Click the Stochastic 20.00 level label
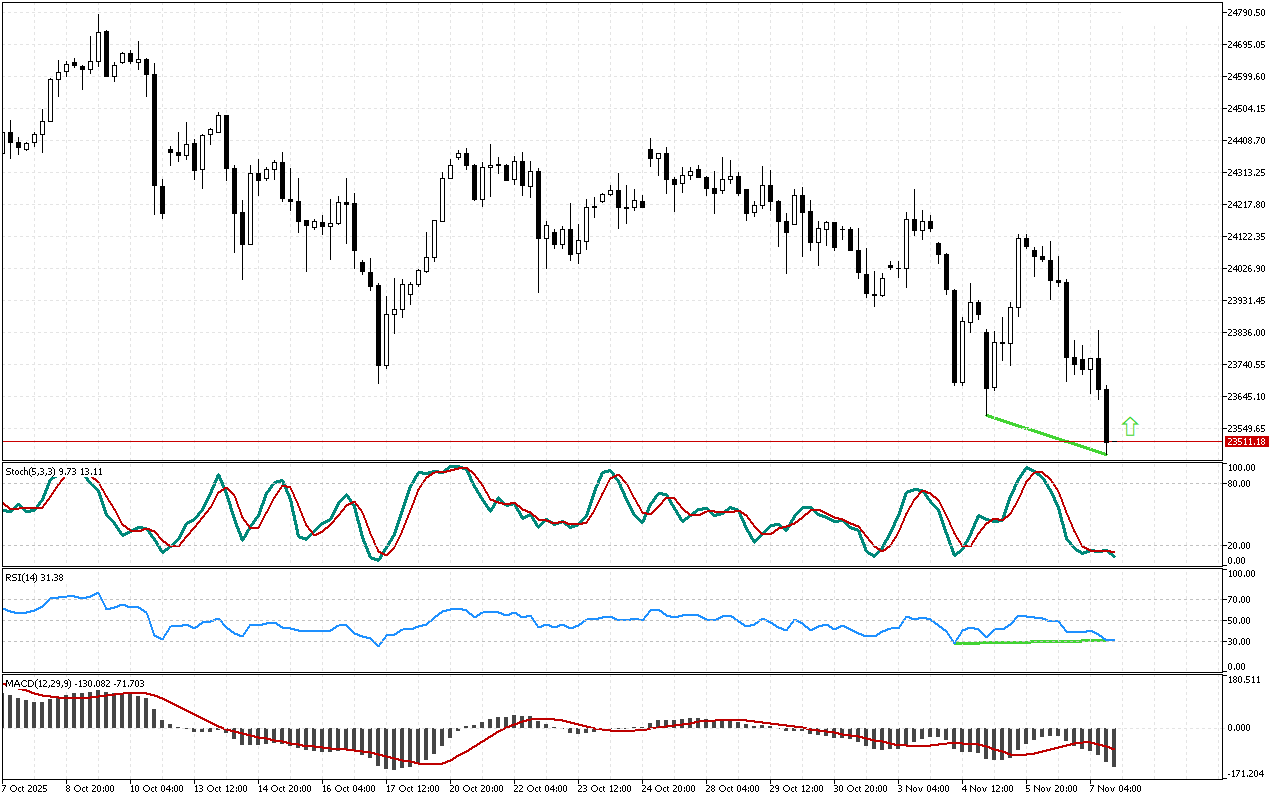The width and height of the screenshot is (1280, 800). [1243, 545]
